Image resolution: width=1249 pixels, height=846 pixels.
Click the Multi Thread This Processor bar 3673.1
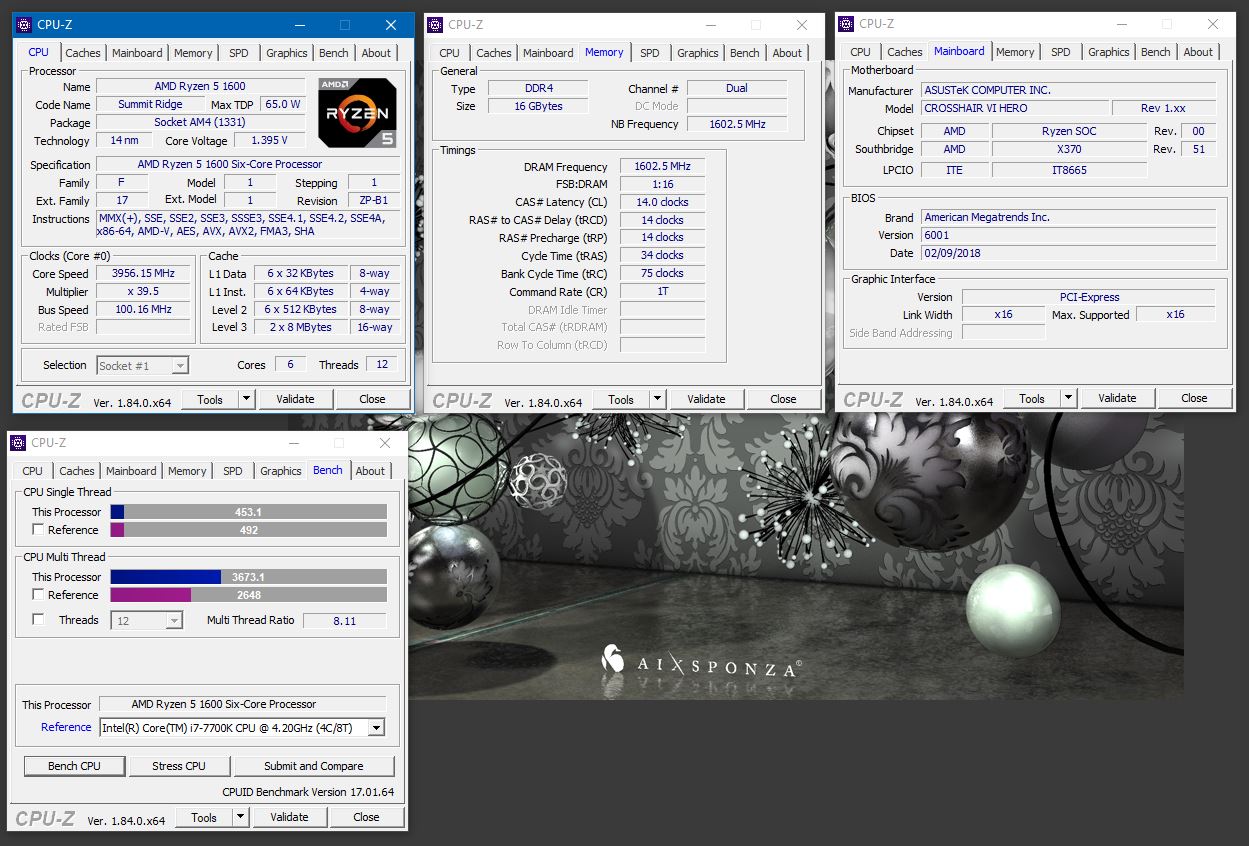pyautogui.click(x=248, y=577)
